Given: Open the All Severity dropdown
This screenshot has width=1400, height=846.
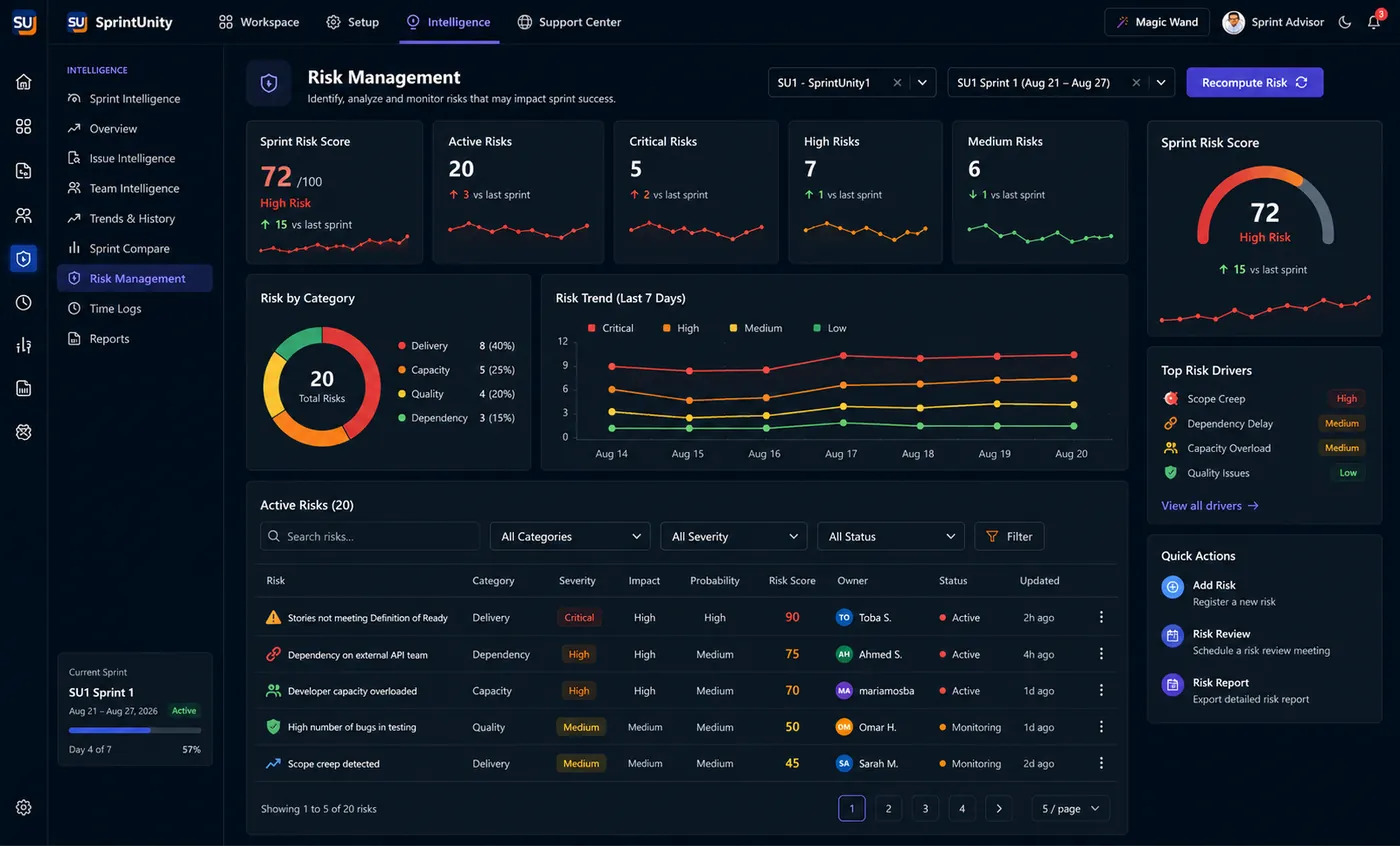Looking at the screenshot, I should pyautogui.click(x=733, y=536).
